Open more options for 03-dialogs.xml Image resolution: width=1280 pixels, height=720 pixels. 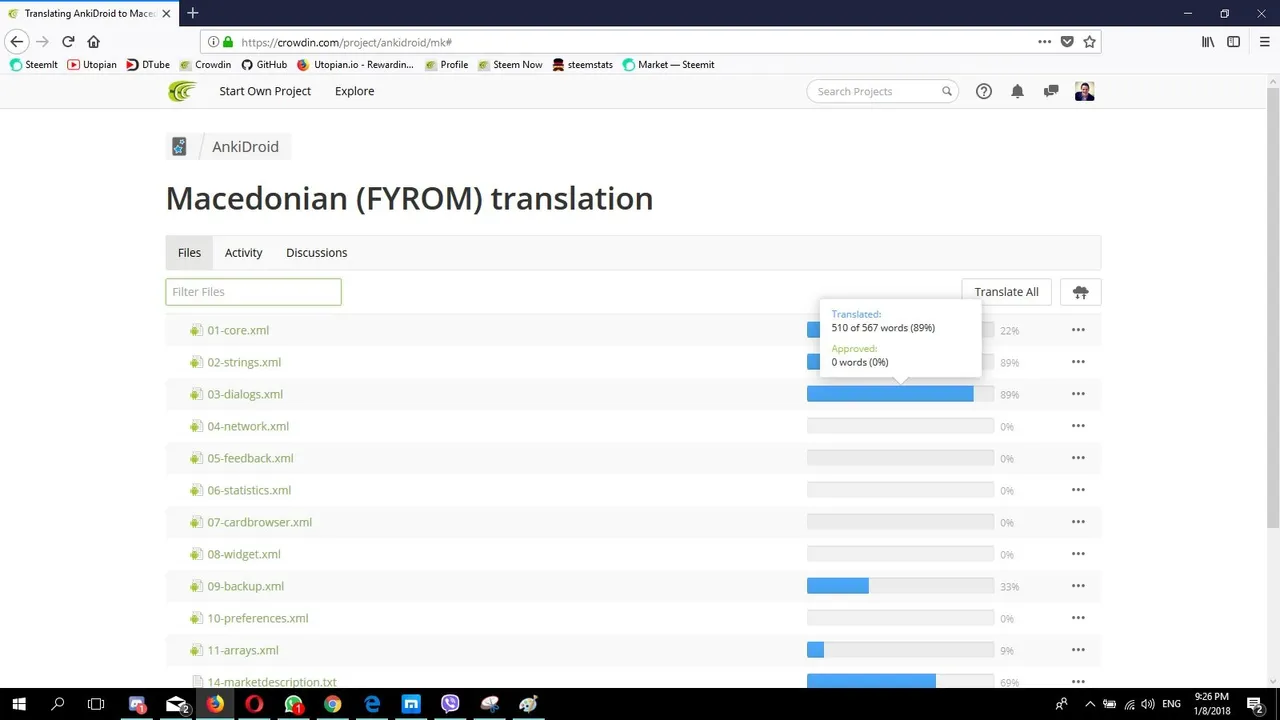(x=1078, y=394)
